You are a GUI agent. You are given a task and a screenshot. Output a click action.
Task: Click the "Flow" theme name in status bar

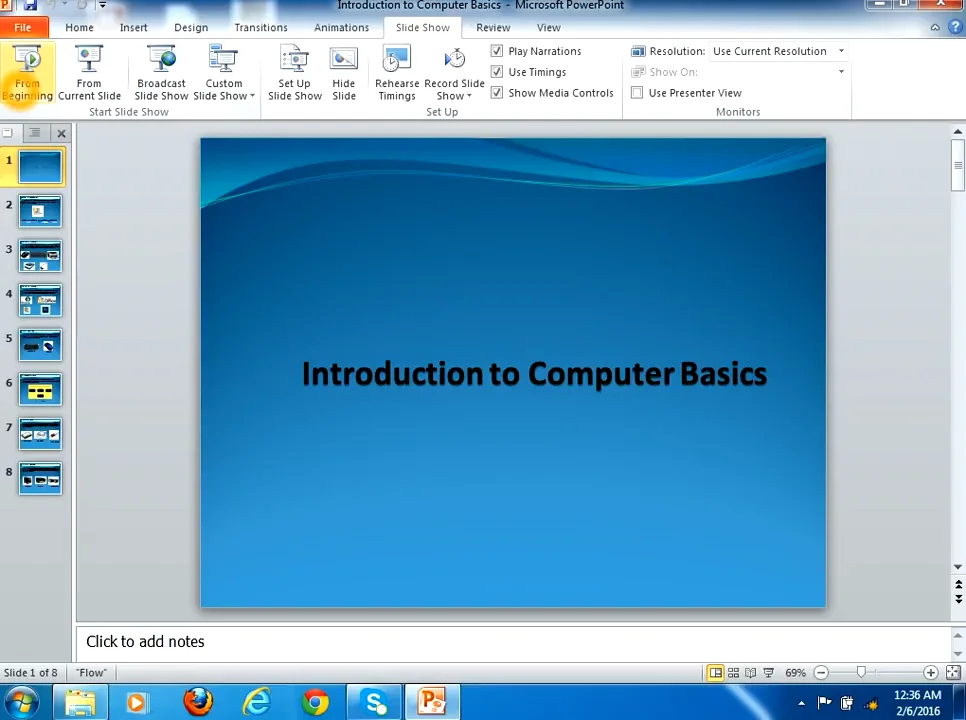tap(91, 673)
